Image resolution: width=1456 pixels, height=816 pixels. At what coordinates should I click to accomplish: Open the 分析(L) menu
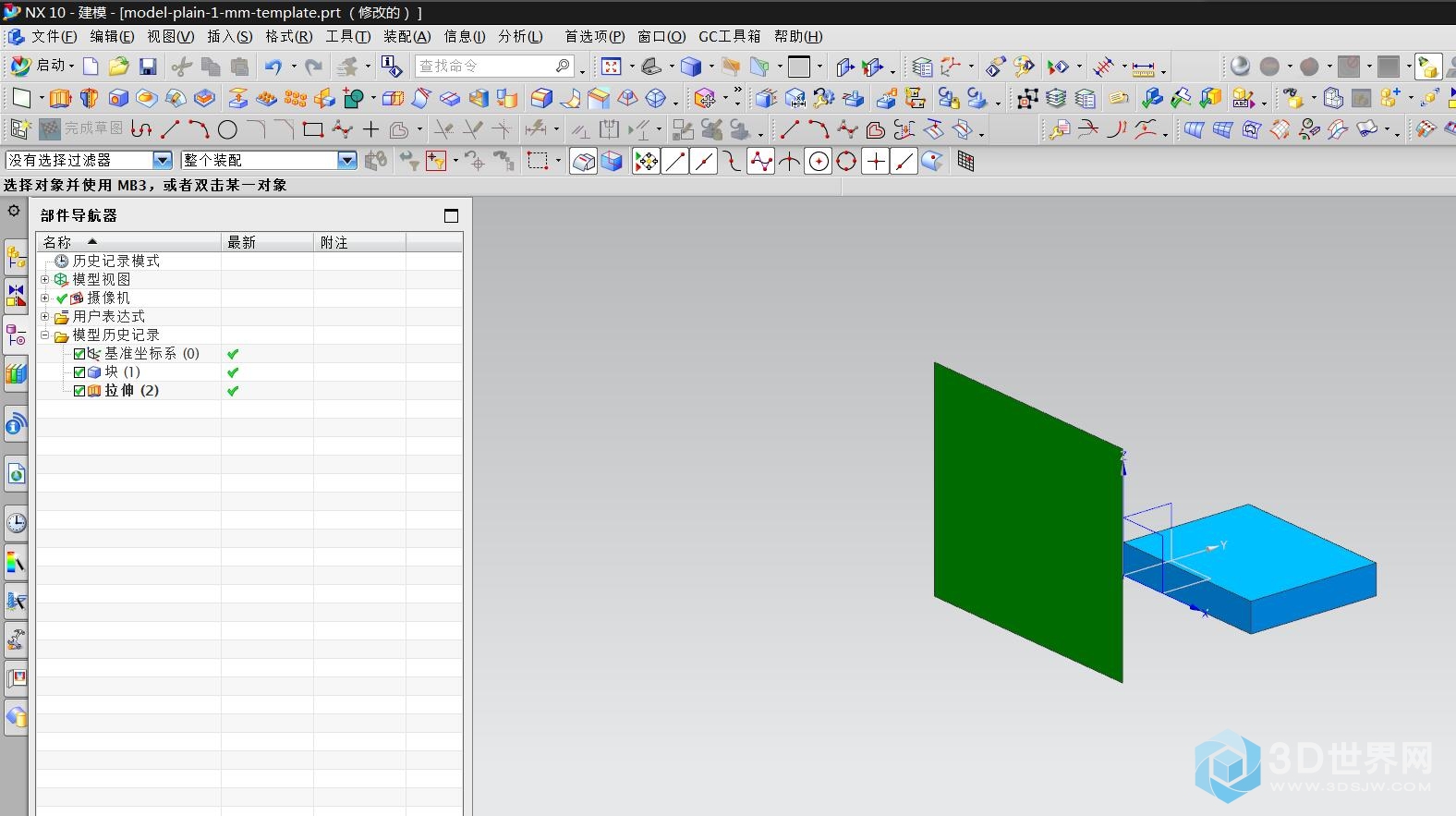pyautogui.click(x=520, y=36)
